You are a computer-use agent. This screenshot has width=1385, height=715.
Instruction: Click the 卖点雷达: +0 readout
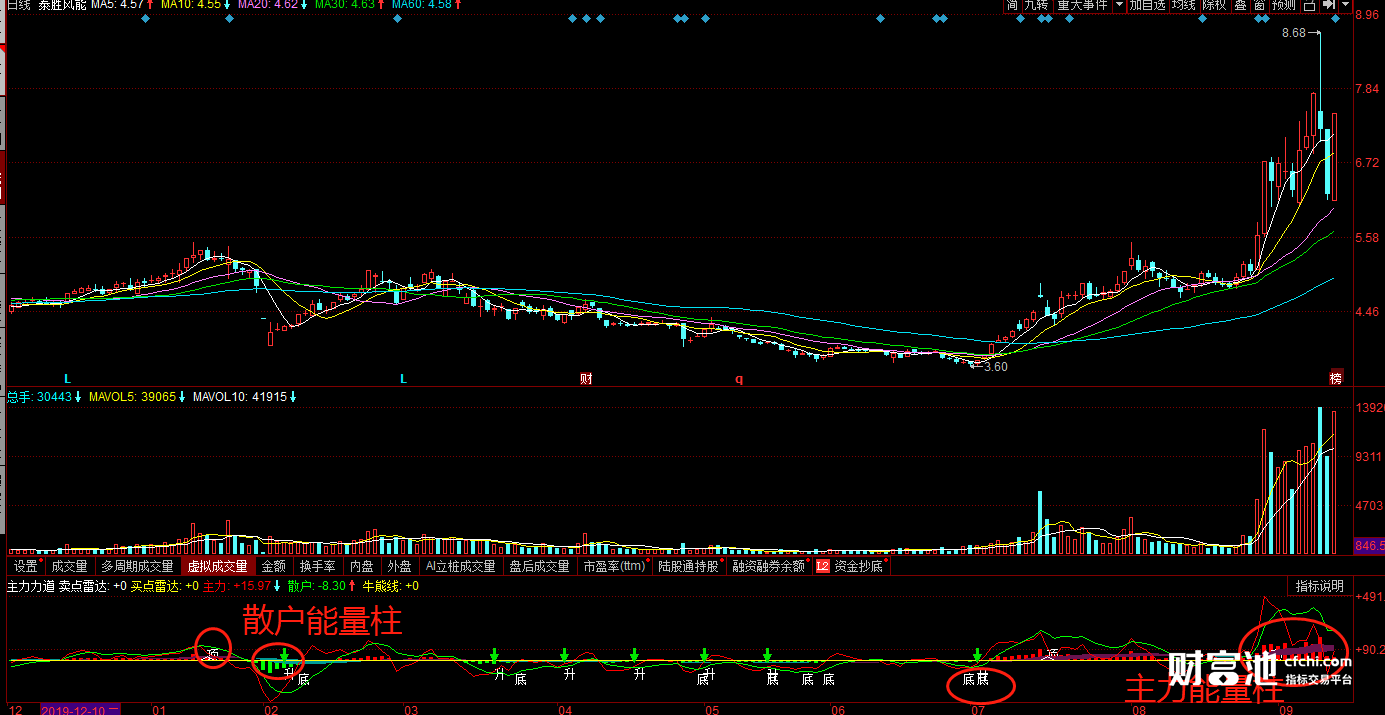(x=92, y=586)
